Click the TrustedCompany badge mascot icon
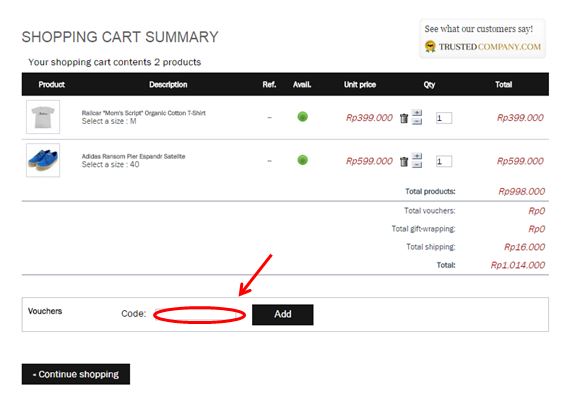 click(x=430, y=47)
